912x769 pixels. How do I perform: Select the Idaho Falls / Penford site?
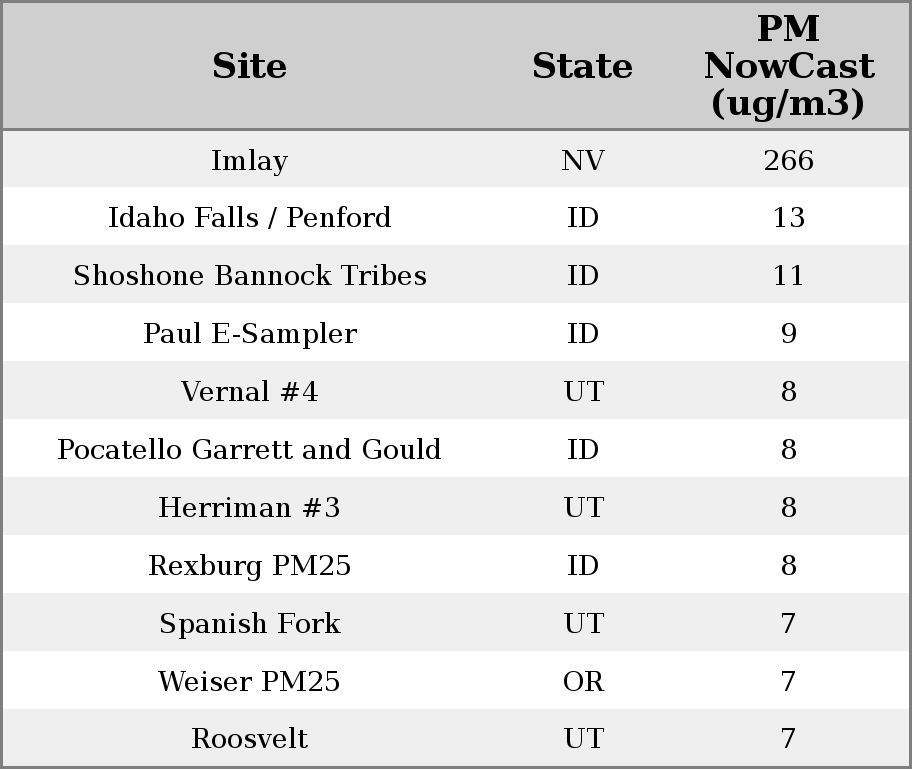coord(249,218)
